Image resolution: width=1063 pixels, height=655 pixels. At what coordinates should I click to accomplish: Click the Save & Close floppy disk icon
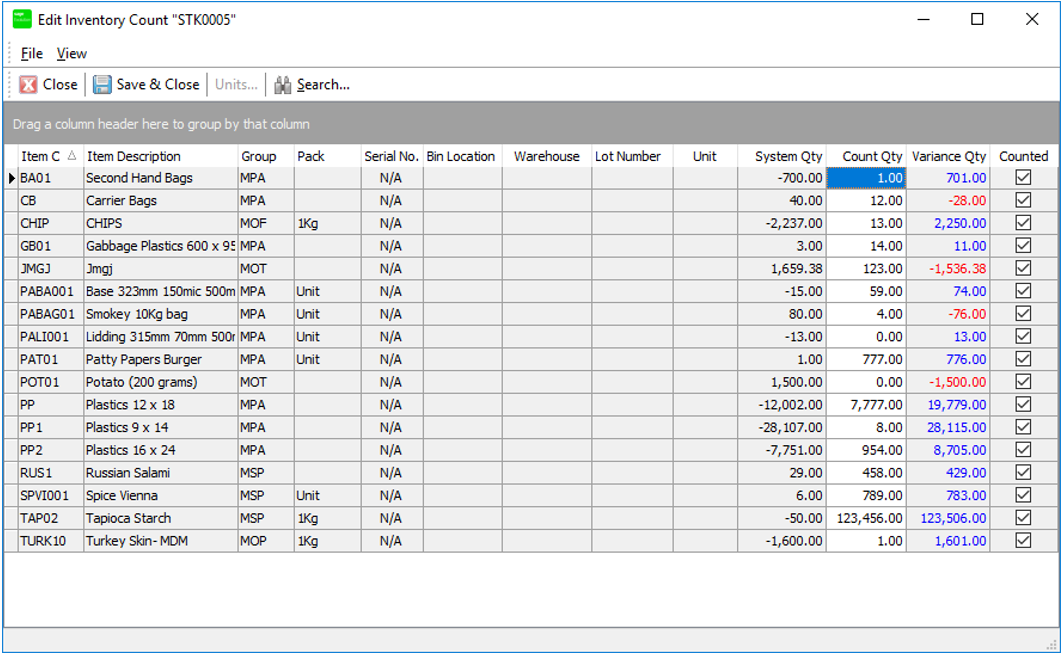click(x=102, y=85)
